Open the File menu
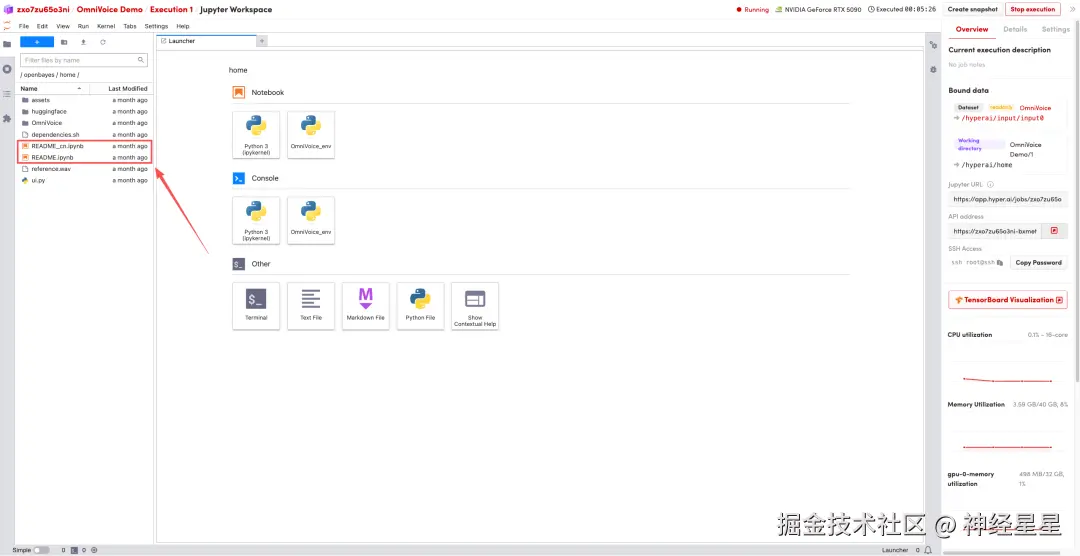The image size is (1080, 556). pos(24,26)
